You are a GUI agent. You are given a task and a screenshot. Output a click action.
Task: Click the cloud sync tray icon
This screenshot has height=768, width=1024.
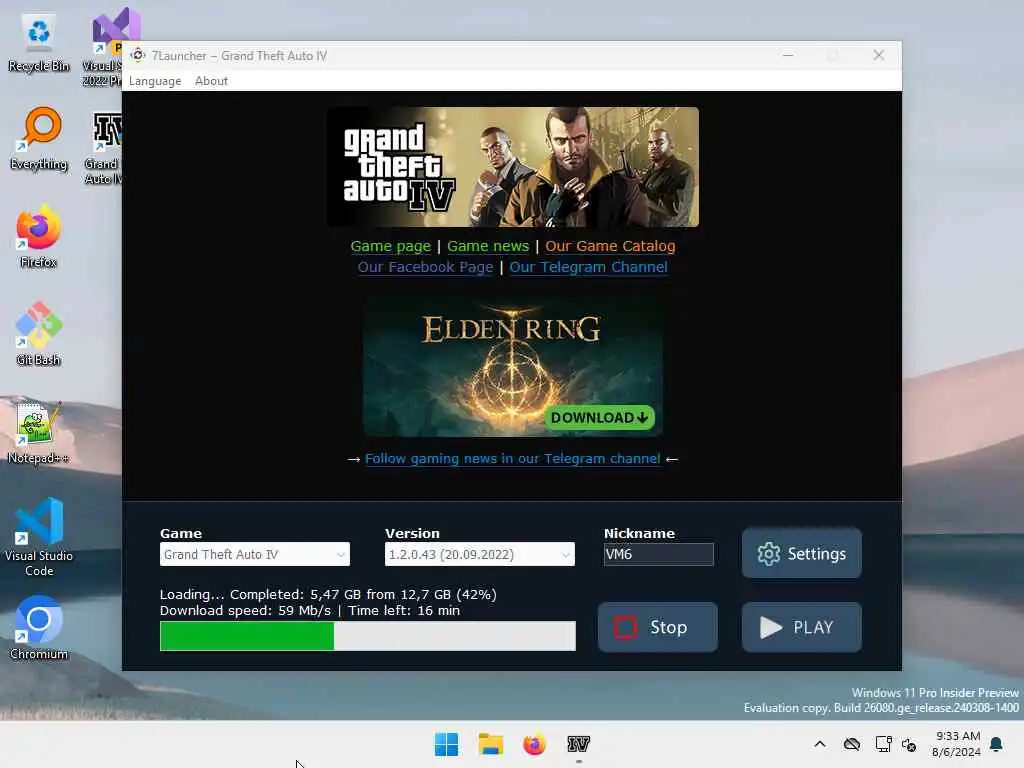point(852,744)
